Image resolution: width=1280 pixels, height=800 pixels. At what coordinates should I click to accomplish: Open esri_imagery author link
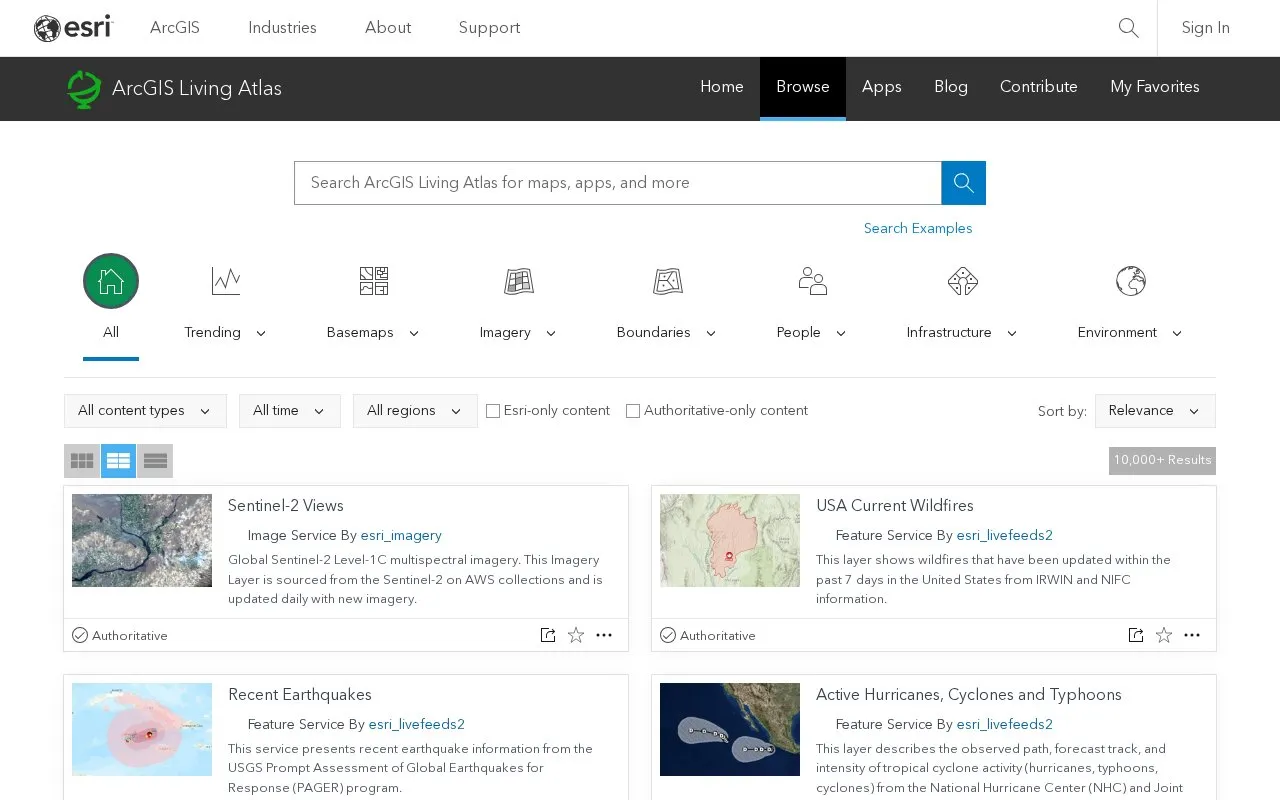(401, 535)
